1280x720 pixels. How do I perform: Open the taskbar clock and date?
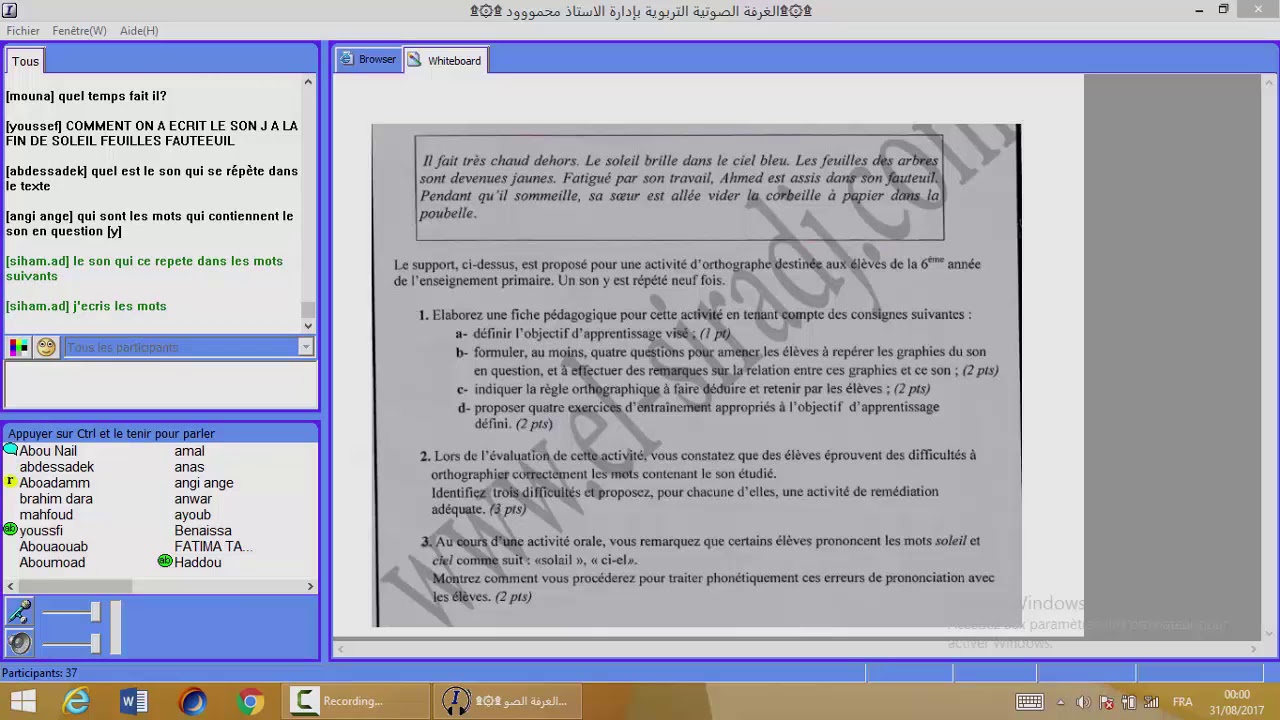1237,702
